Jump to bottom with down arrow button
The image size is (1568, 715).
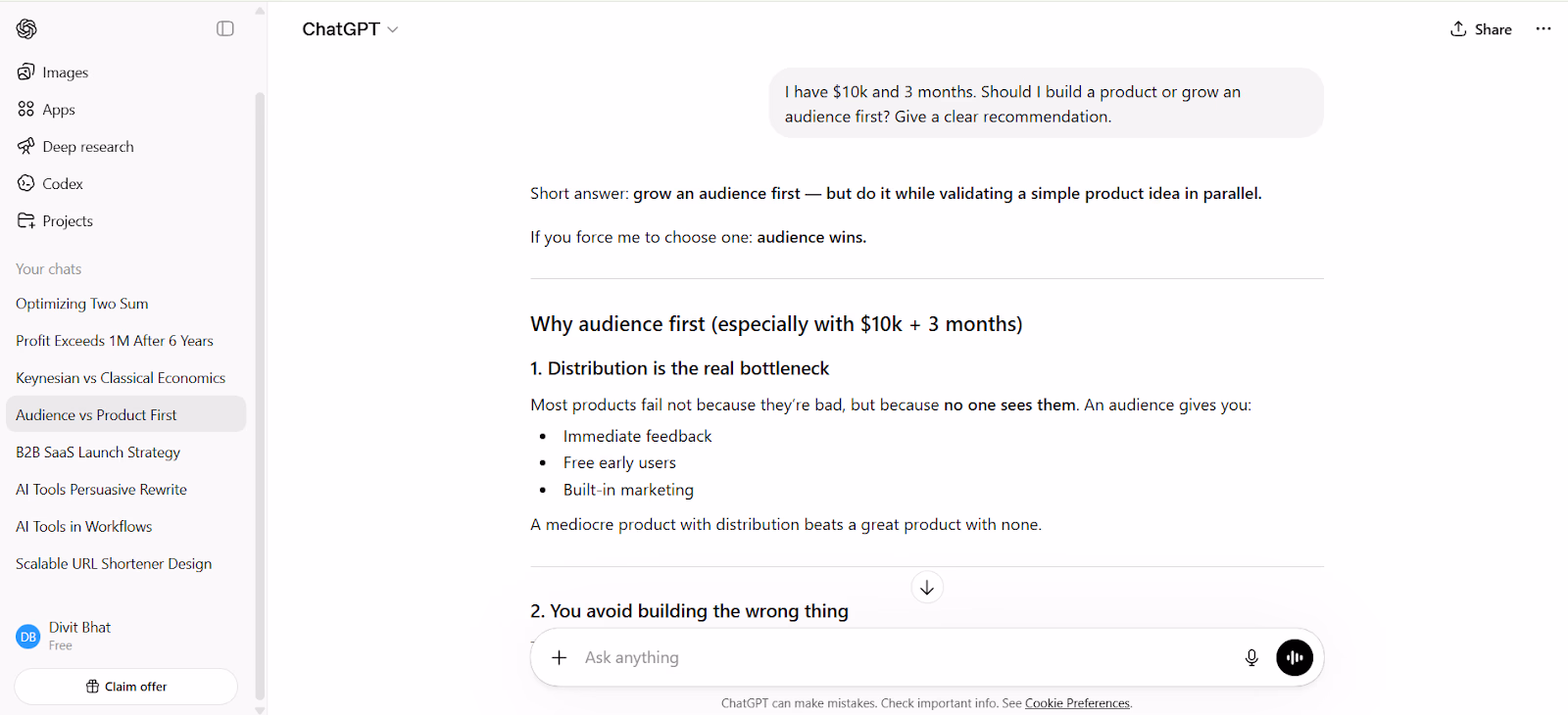coord(927,588)
